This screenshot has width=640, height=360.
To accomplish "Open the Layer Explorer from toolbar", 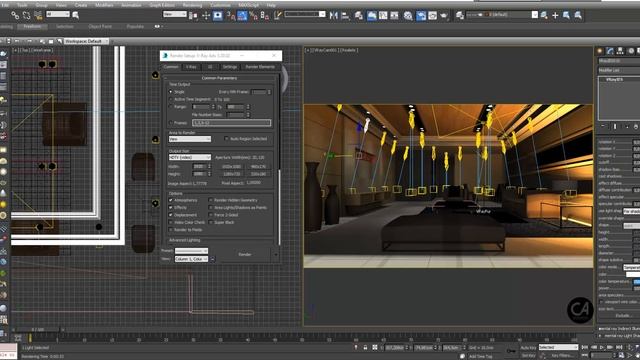I will [359, 16].
